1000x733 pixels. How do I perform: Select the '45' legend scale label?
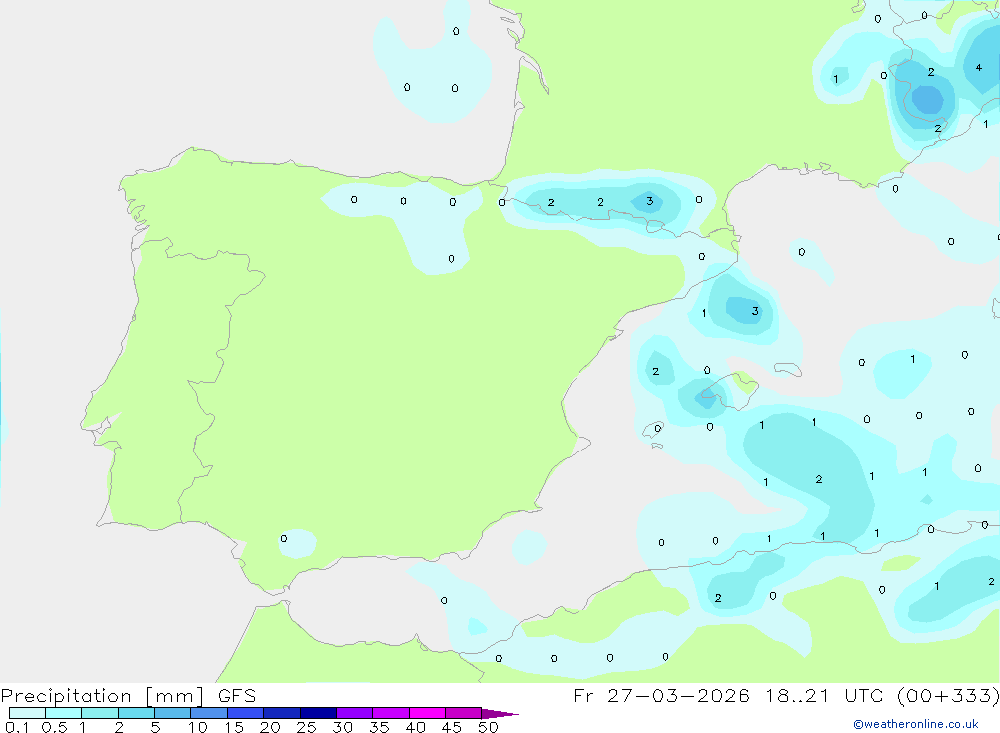(x=452, y=727)
